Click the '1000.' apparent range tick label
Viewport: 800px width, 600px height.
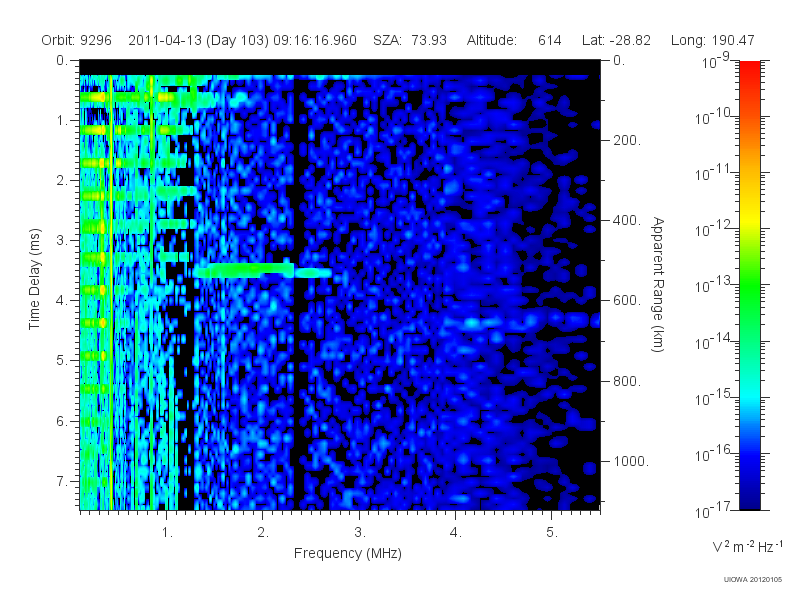(631, 461)
